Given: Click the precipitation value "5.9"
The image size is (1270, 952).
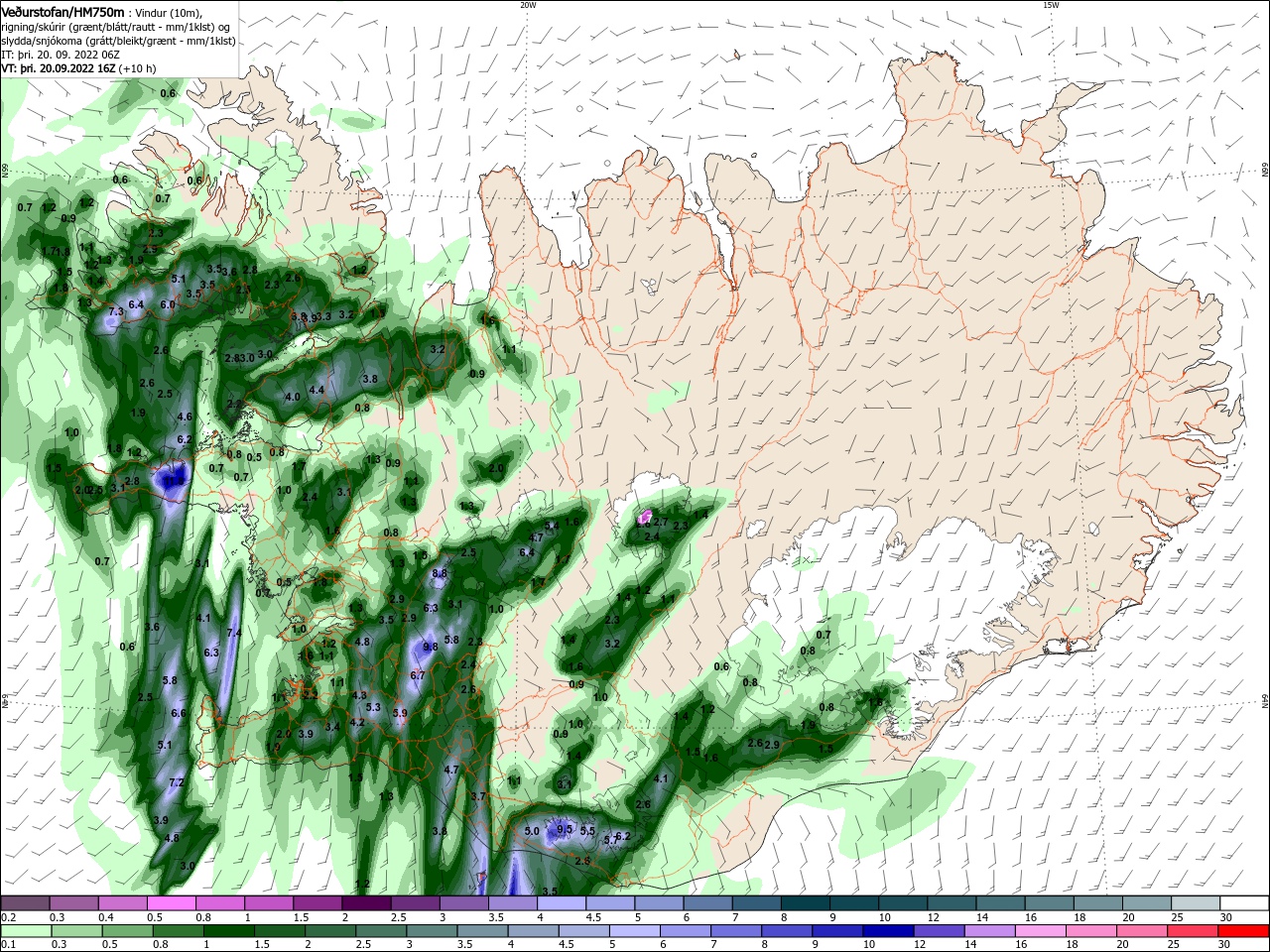Looking at the screenshot, I should [400, 713].
